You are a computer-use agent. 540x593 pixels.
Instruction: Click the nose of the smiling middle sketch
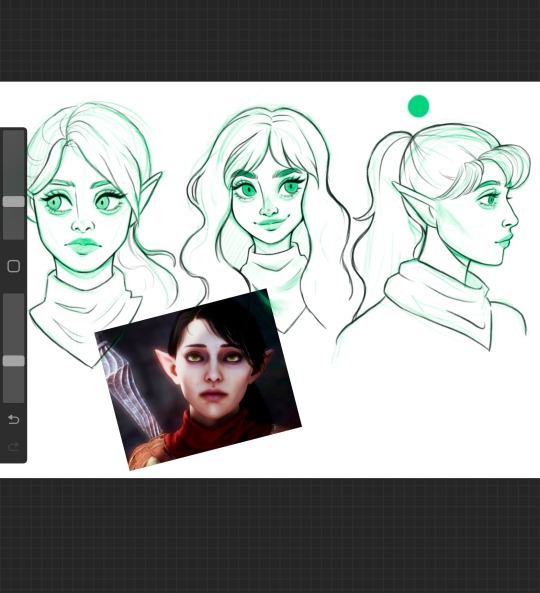(269, 208)
